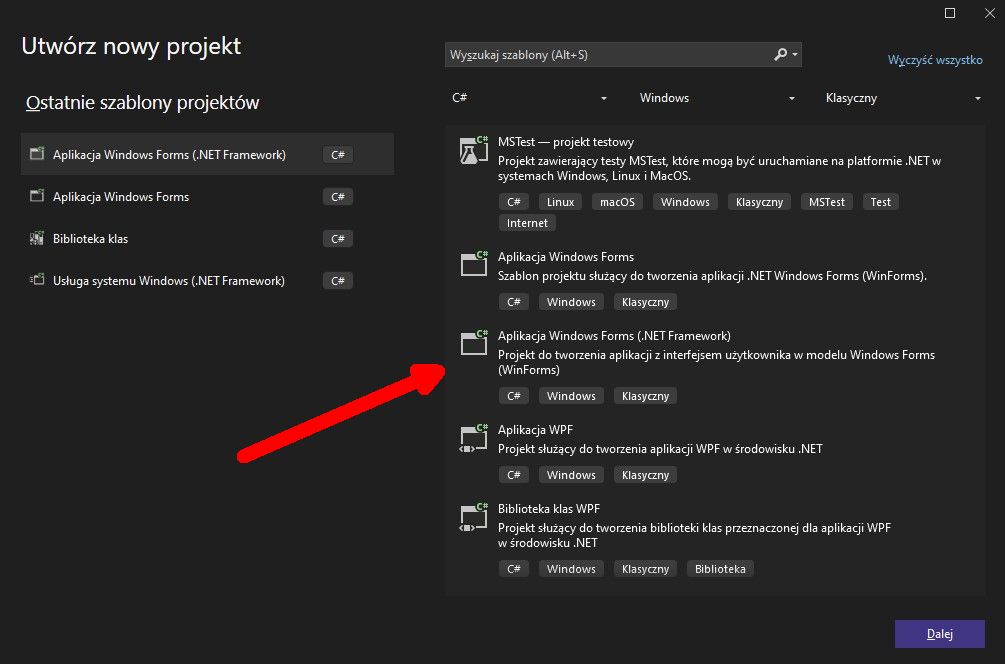This screenshot has width=1005, height=664.
Task: Click the MSTest tag
Action: pyautogui.click(x=827, y=202)
